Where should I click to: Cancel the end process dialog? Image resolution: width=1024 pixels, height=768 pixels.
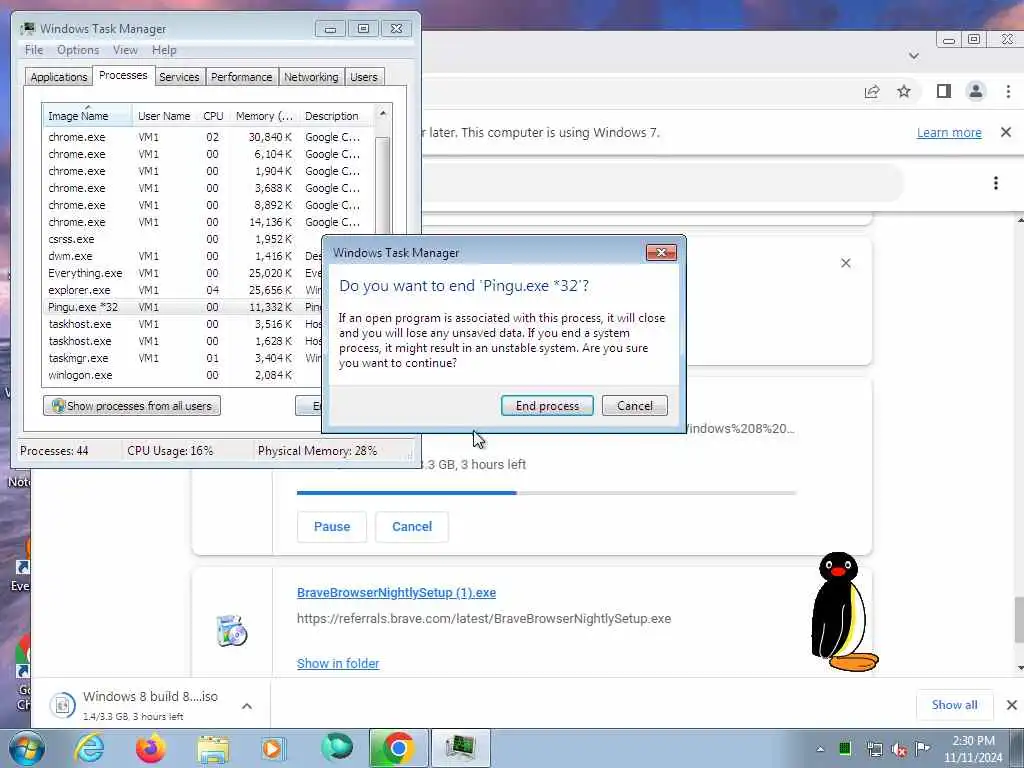(634, 406)
